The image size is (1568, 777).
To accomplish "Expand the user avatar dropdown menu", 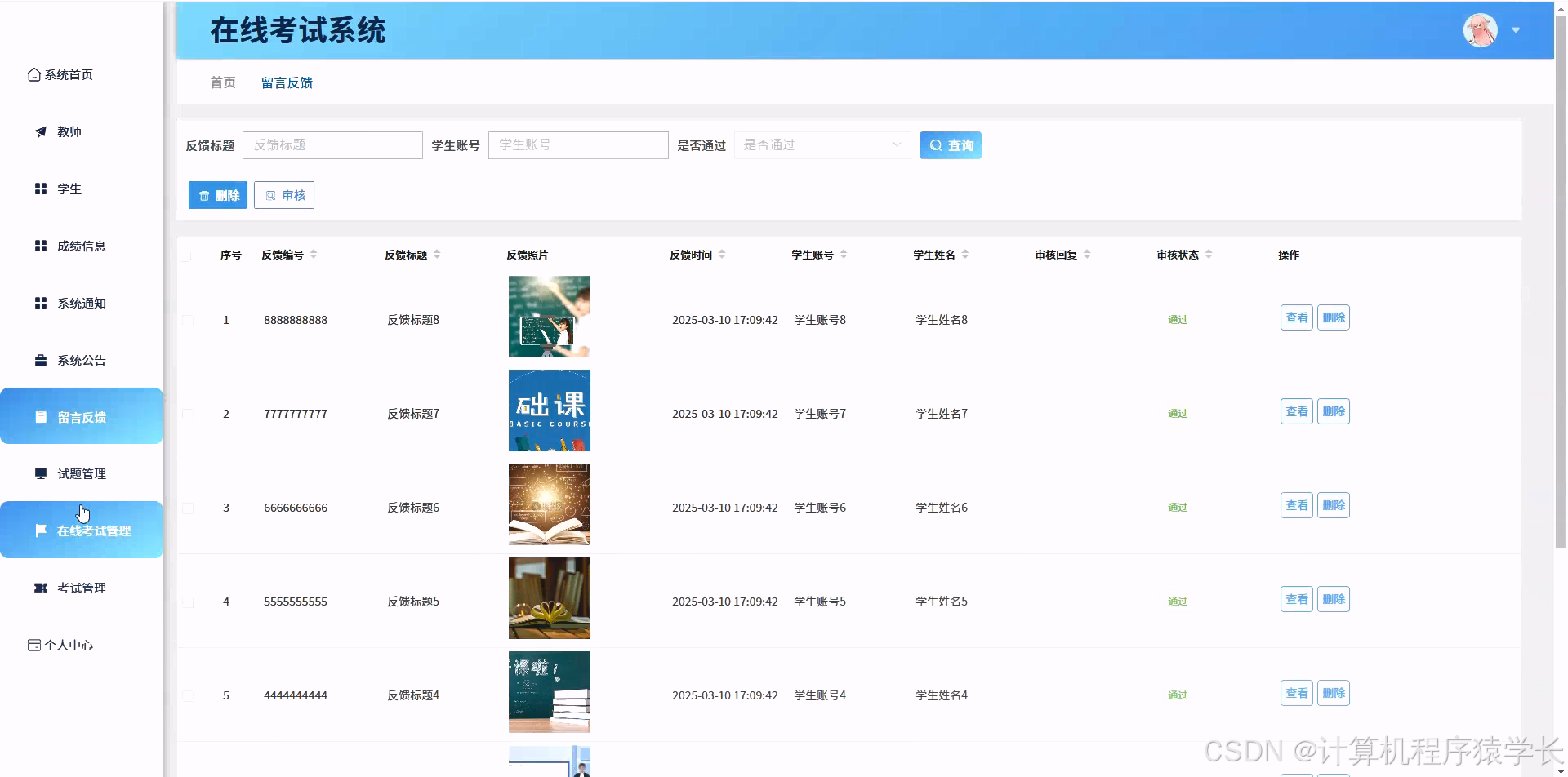I will tap(1517, 30).
